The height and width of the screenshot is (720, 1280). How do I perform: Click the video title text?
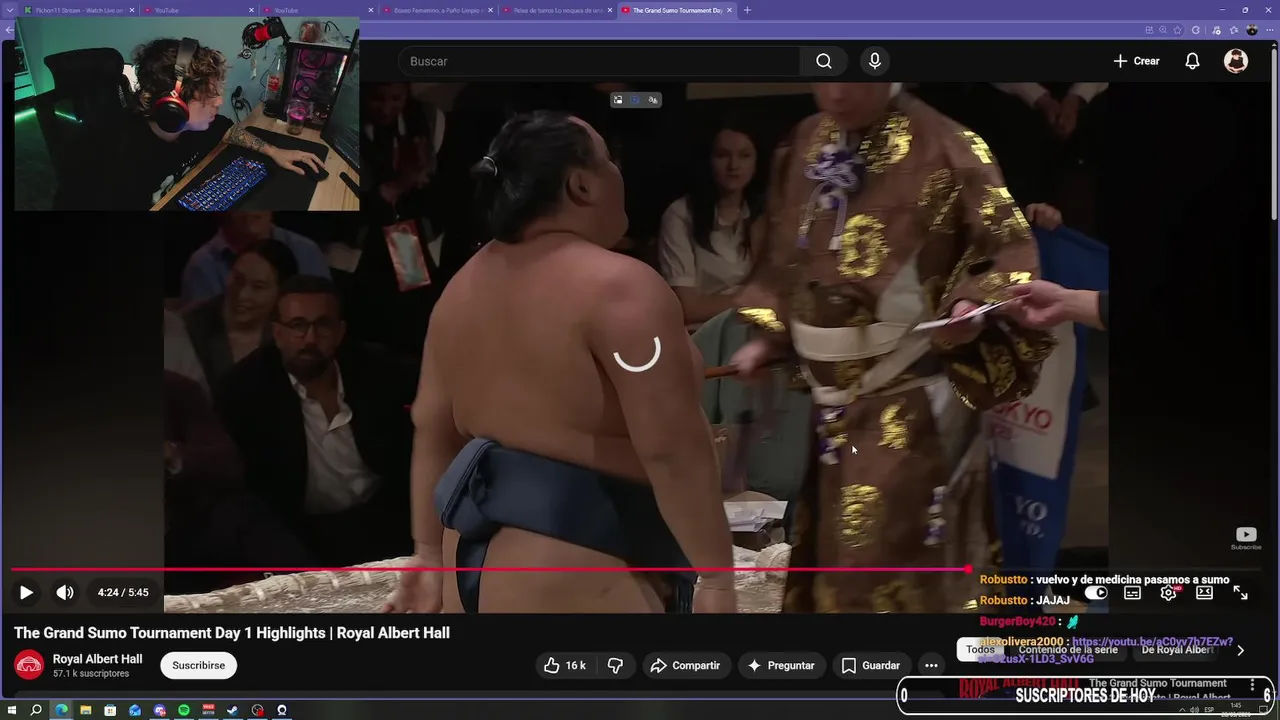click(x=232, y=633)
